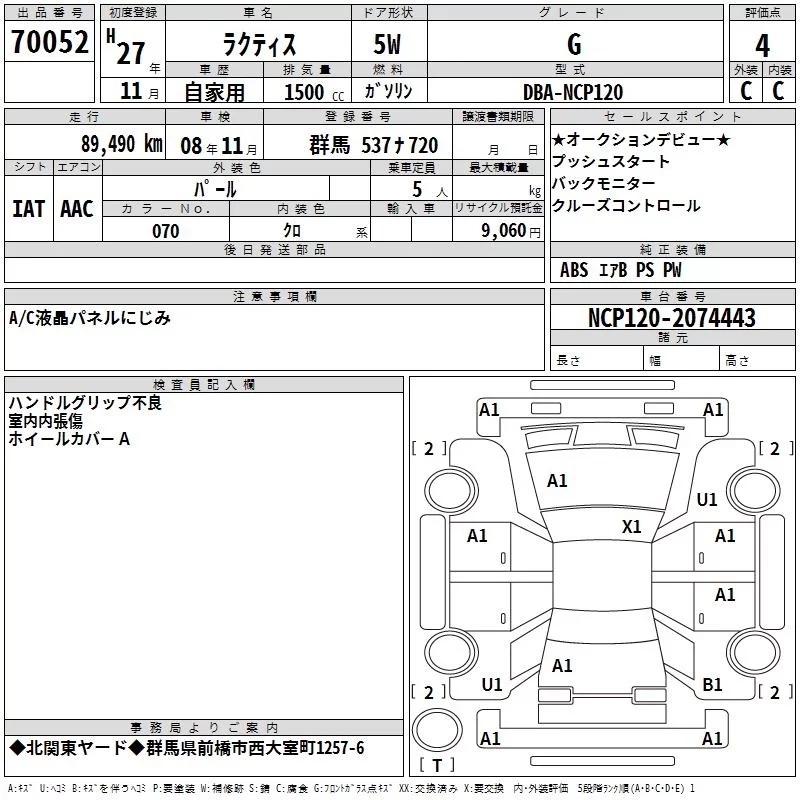Click the registration number 群馬 537ナ720
This screenshot has width=800, height=800.
click(373, 145)
